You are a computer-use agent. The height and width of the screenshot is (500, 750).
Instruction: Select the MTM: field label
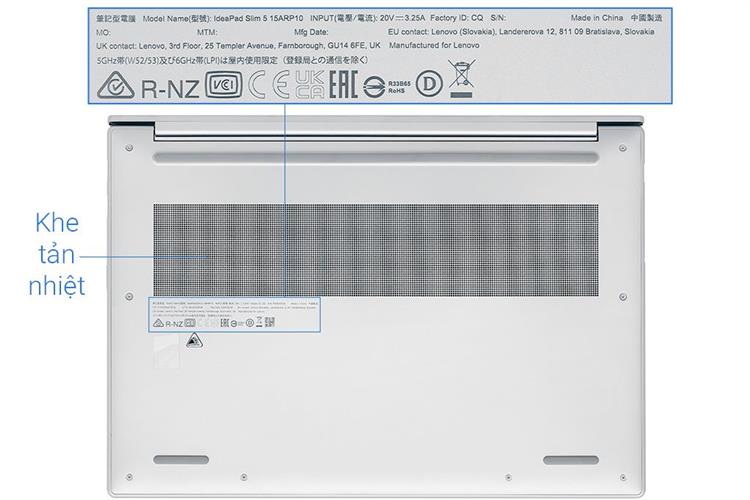coord(207,32)
